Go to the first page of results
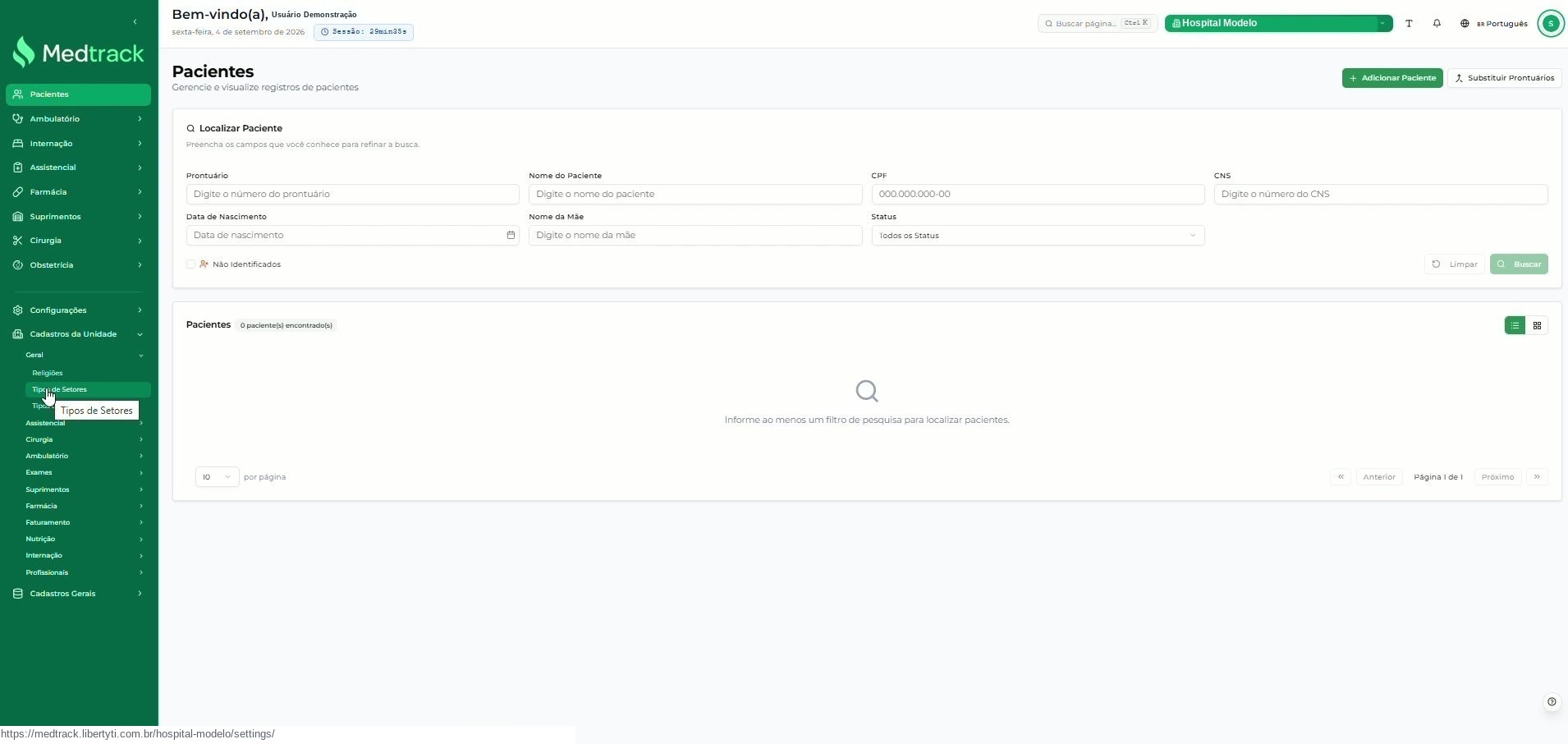The image size is (1568, 744). coord(1341,476)
